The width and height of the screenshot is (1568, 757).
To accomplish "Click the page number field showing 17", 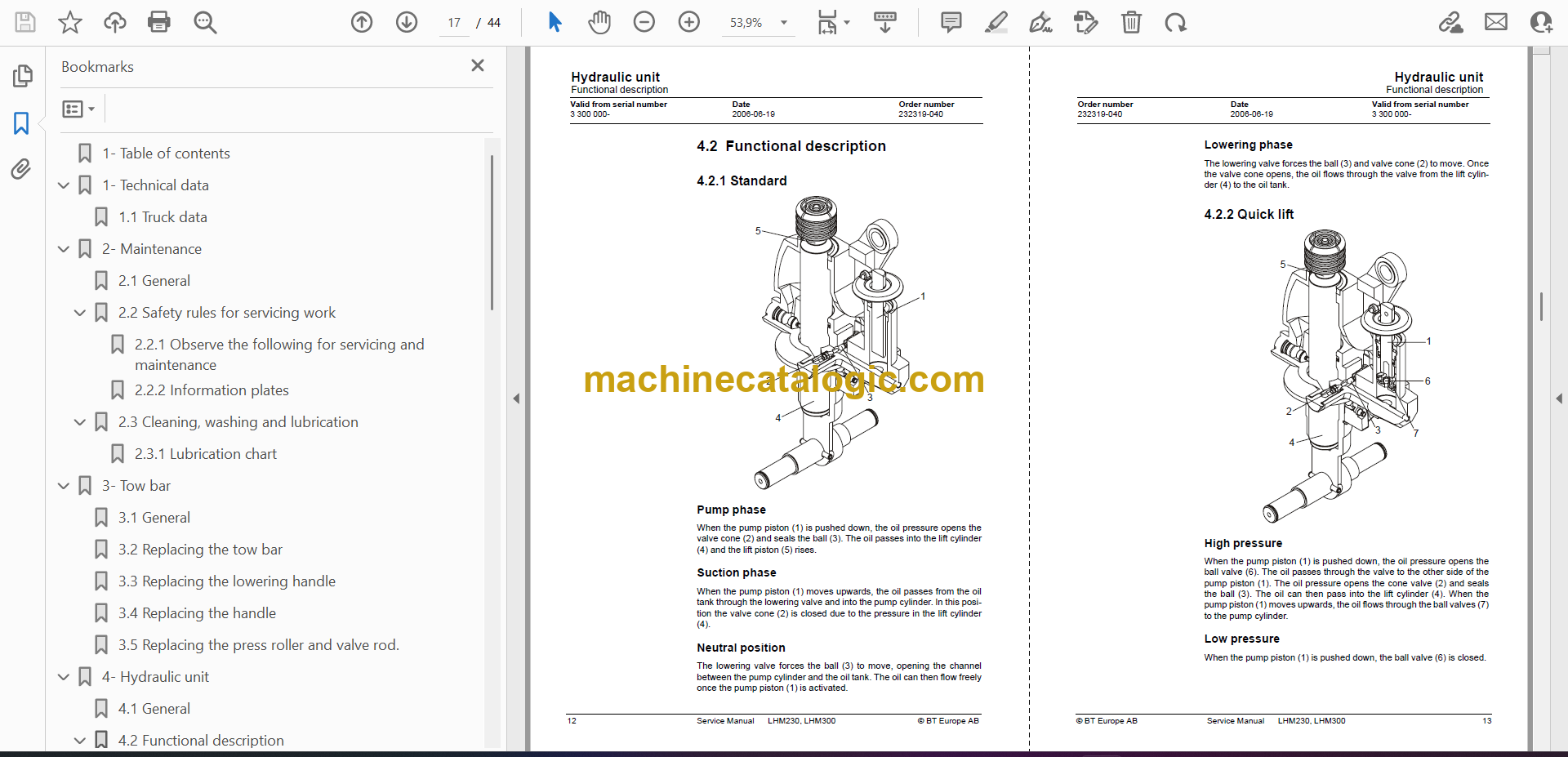I will point(455,23).
